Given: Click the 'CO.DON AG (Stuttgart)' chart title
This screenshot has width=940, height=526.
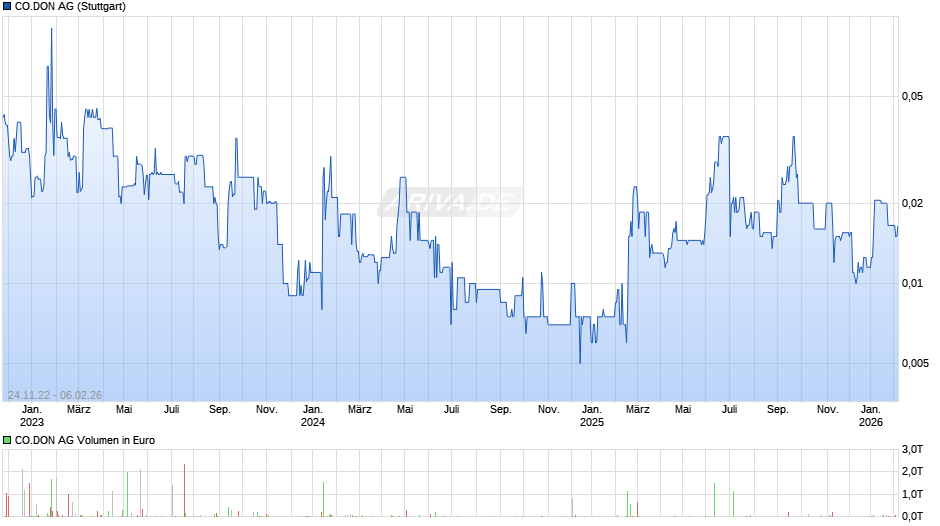Looking at the screenshot, I should (x=70, y=7).
